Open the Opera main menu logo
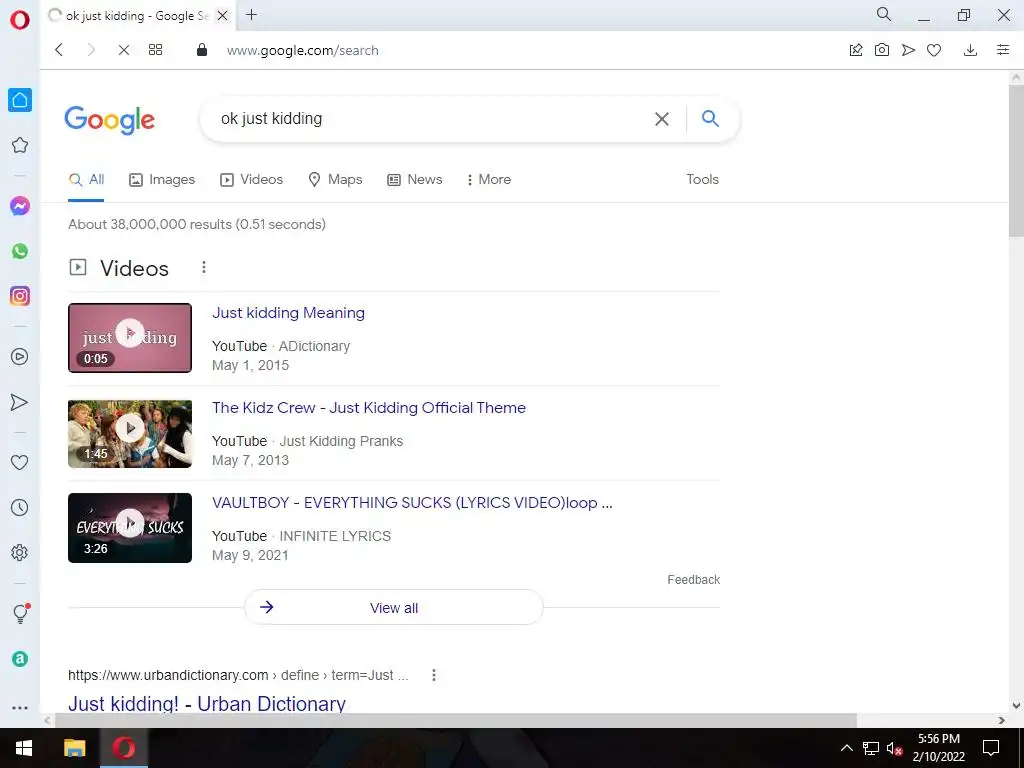 point(20,19)
